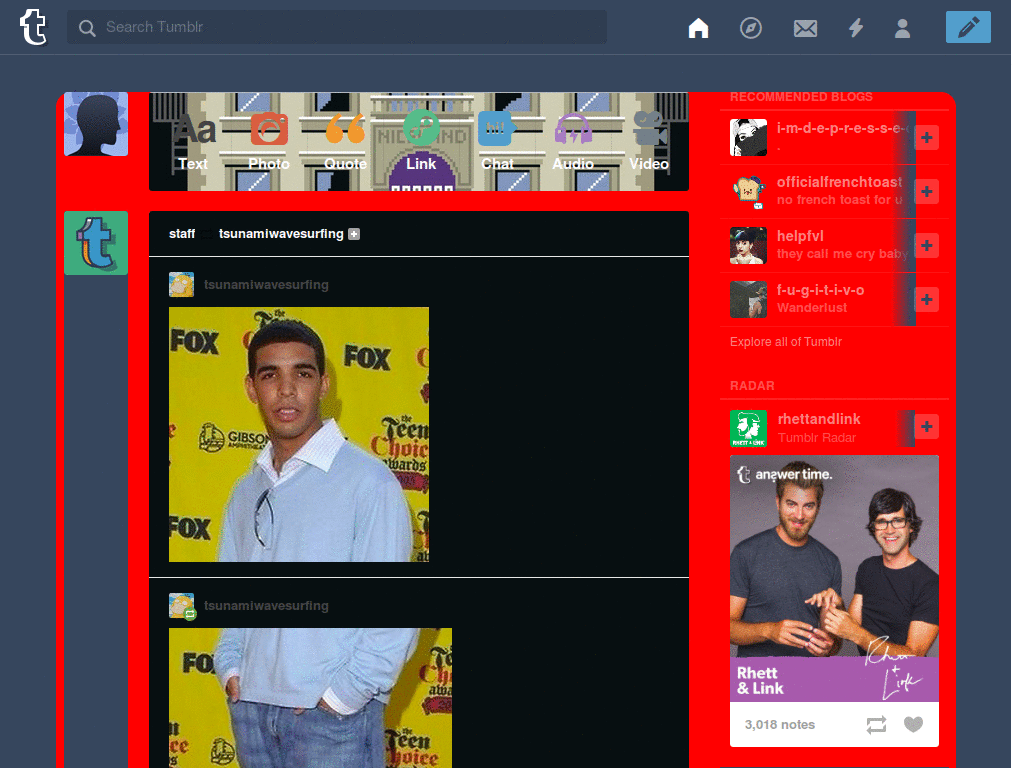Image resolution: width=1024 pixels, height=768 pixels.
Task: Click i-m-d-e-p-r-e-s-s-e-d blog avatar
Action: coord(748,137)
